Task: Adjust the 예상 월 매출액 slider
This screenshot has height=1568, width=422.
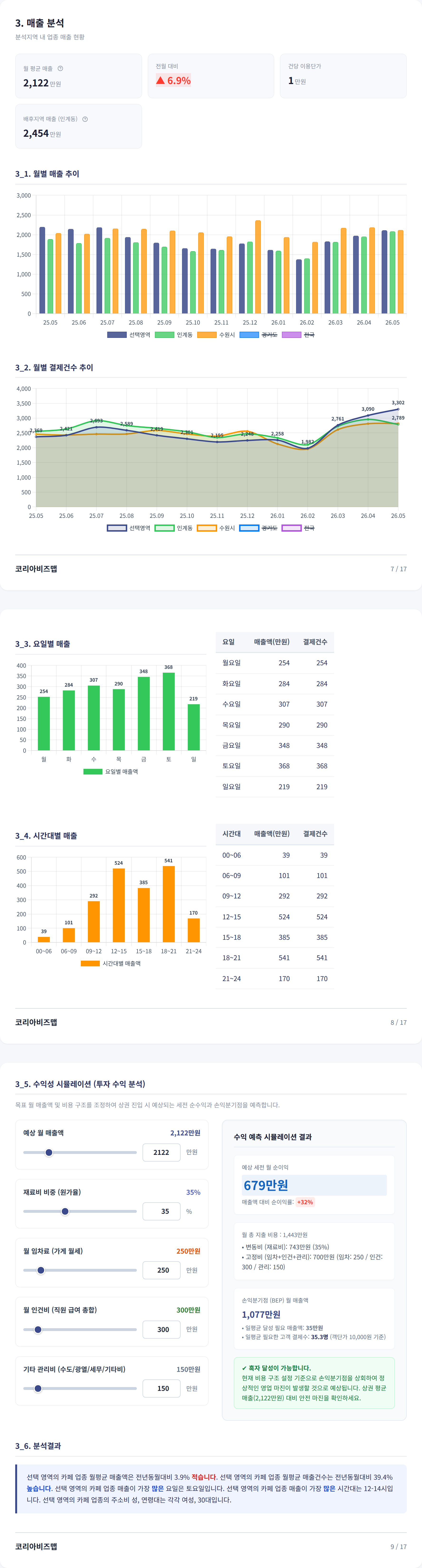Action: point(80,1152)
